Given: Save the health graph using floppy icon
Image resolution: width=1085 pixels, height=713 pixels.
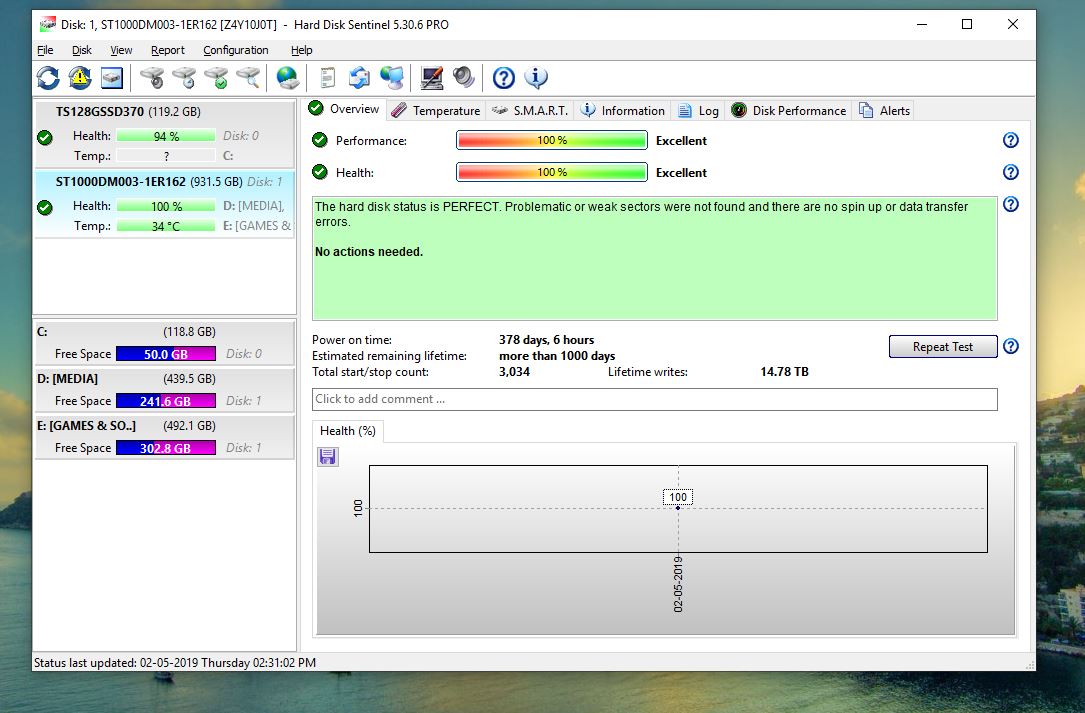Looking at the screenshot, I should pyautogui.click(x=328, y=457).
